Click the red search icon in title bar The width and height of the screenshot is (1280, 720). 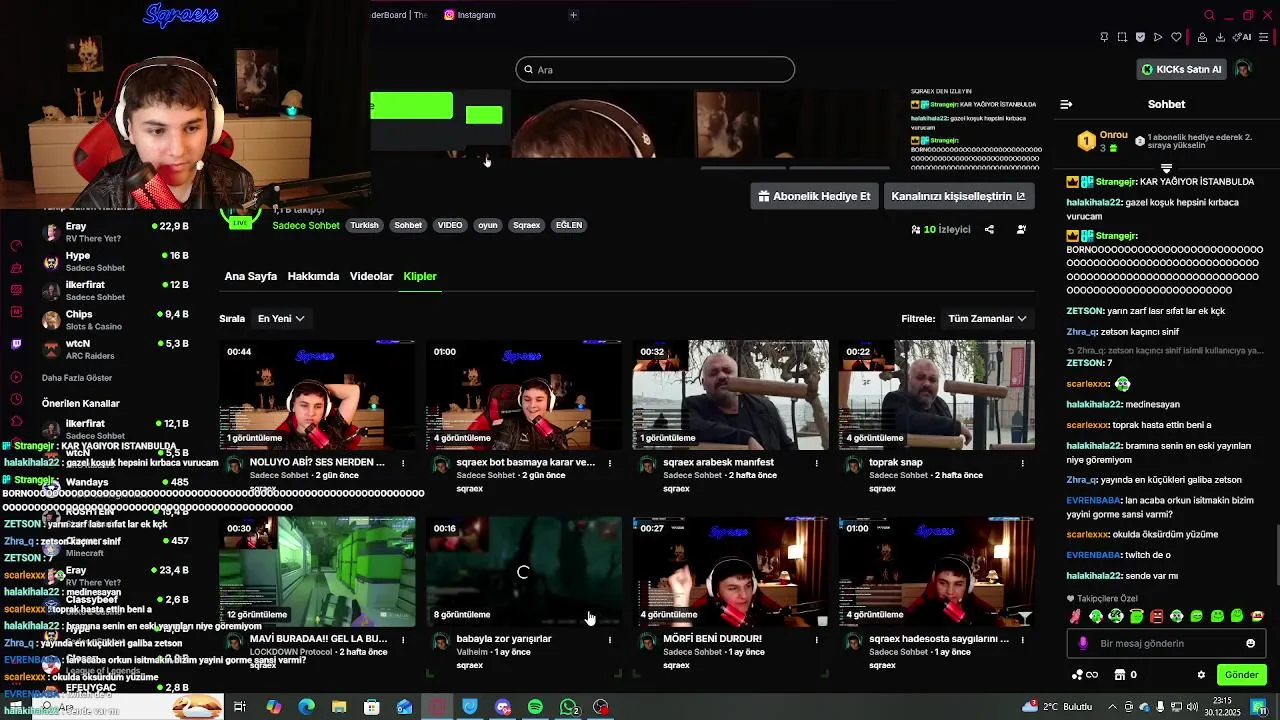1209,15
